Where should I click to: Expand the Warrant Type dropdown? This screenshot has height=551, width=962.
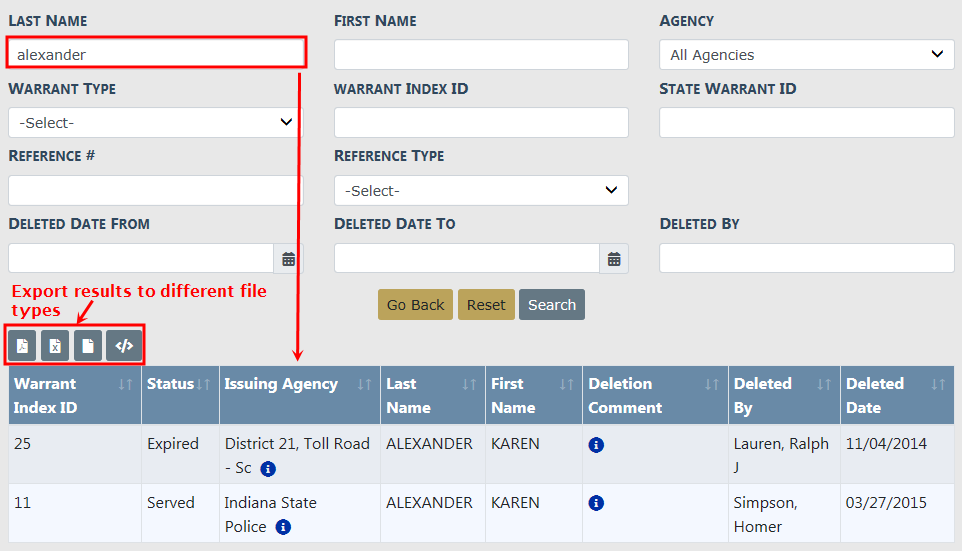tap(154, 123)
